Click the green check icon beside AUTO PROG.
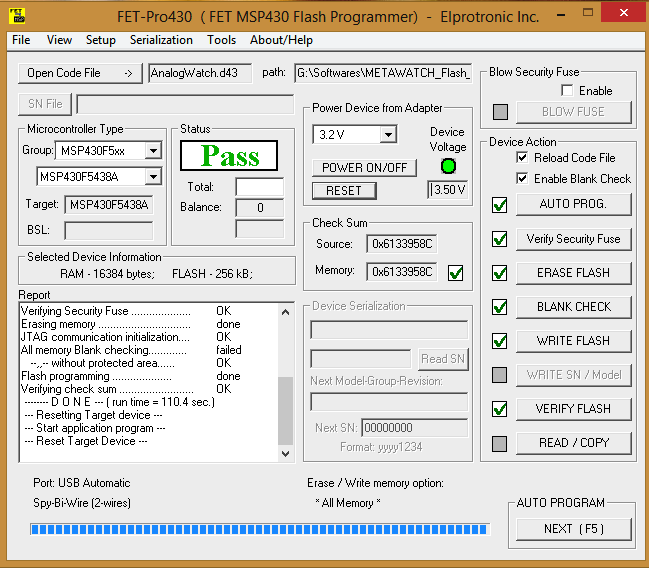649x568 pixels. (x=500, y=205)
